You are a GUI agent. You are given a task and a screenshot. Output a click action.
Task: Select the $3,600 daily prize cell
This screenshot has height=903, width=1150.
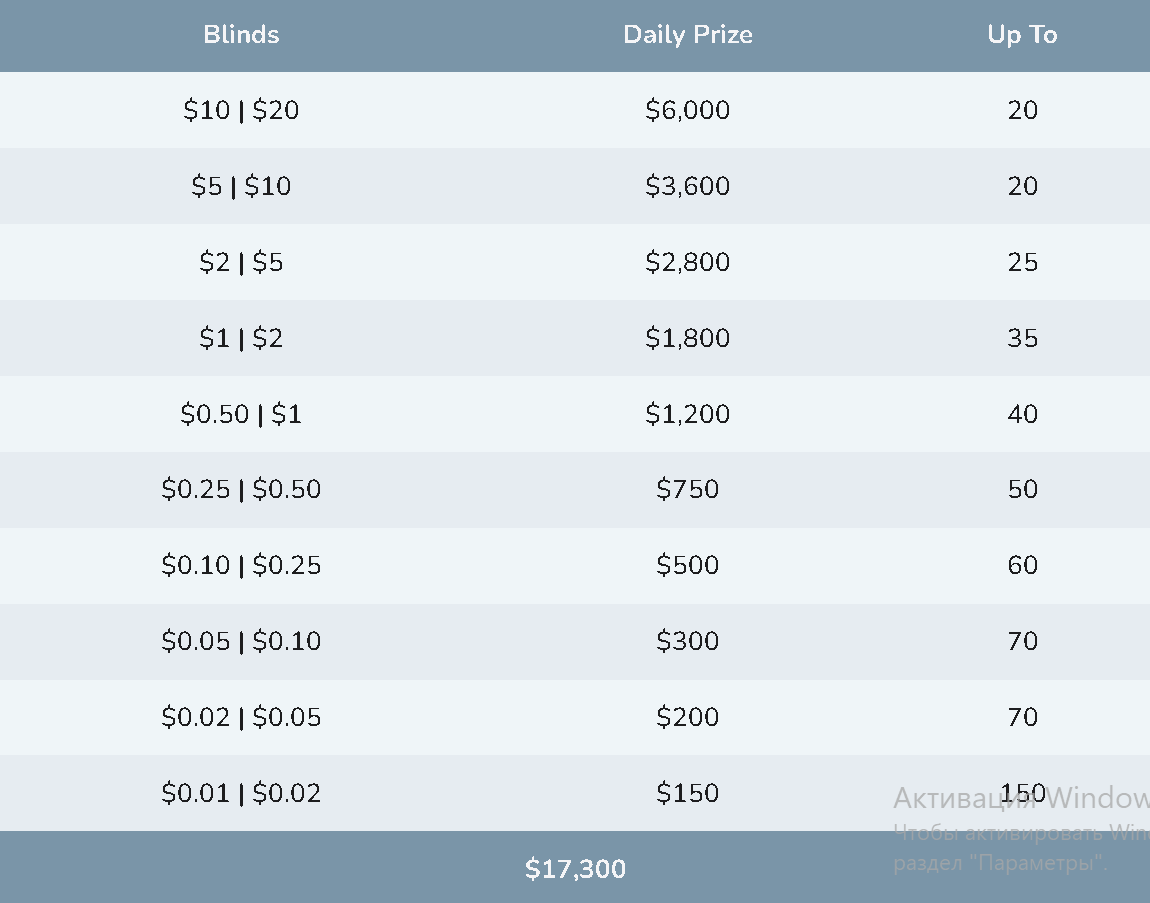click(688, 186)
